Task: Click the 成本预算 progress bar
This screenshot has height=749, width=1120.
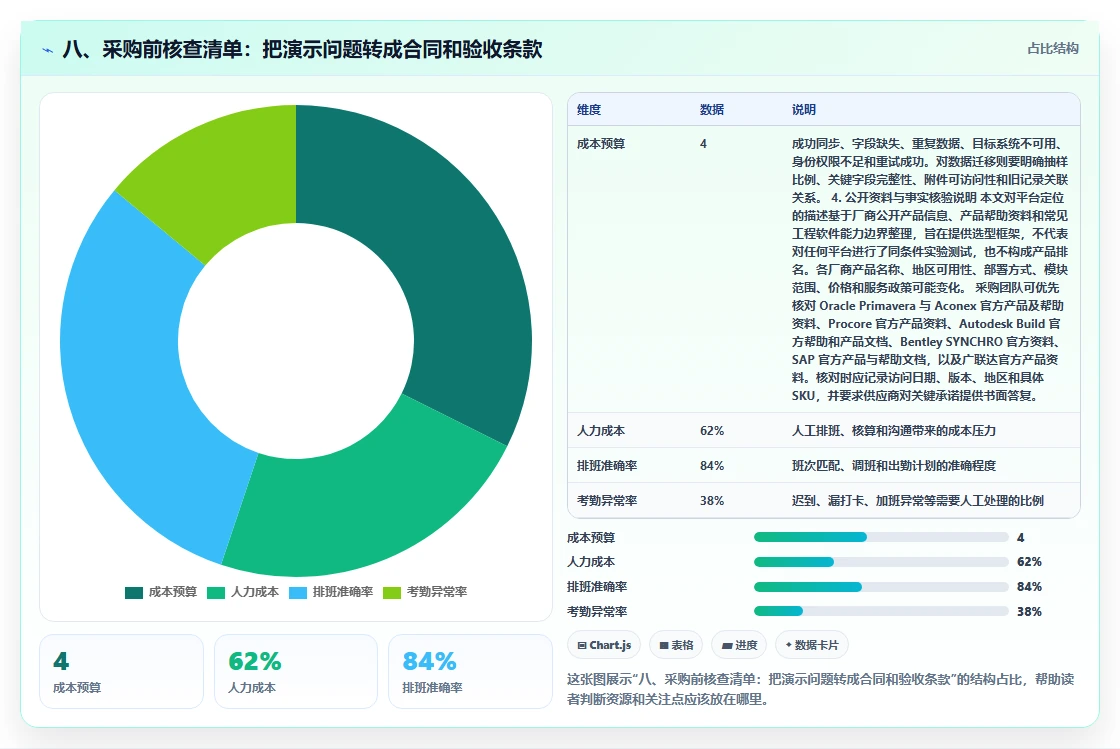Action: [x=881, y=537]
